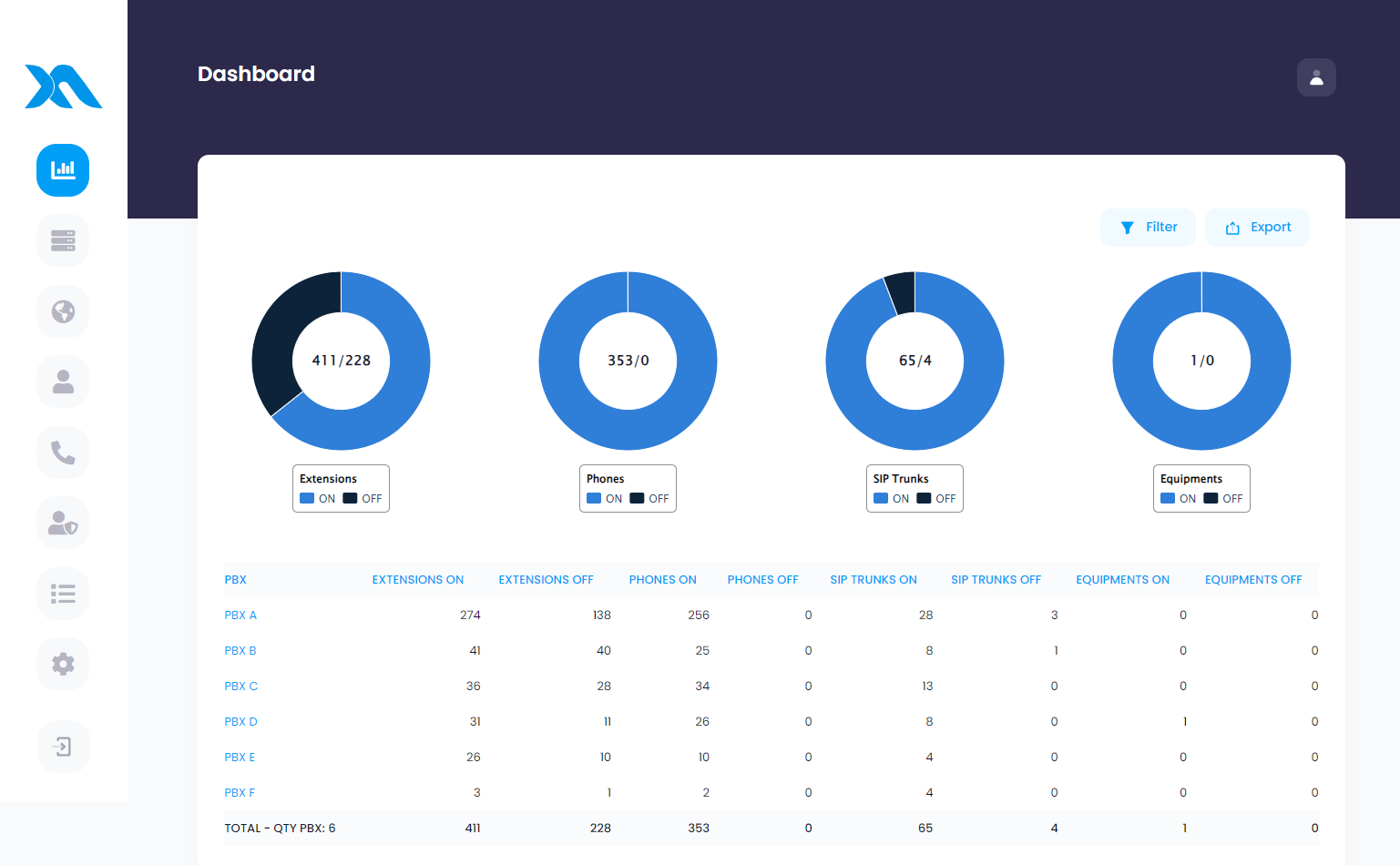
Task: Toggle SIP Trunks OFF legend item
Action: coord(936,498)
